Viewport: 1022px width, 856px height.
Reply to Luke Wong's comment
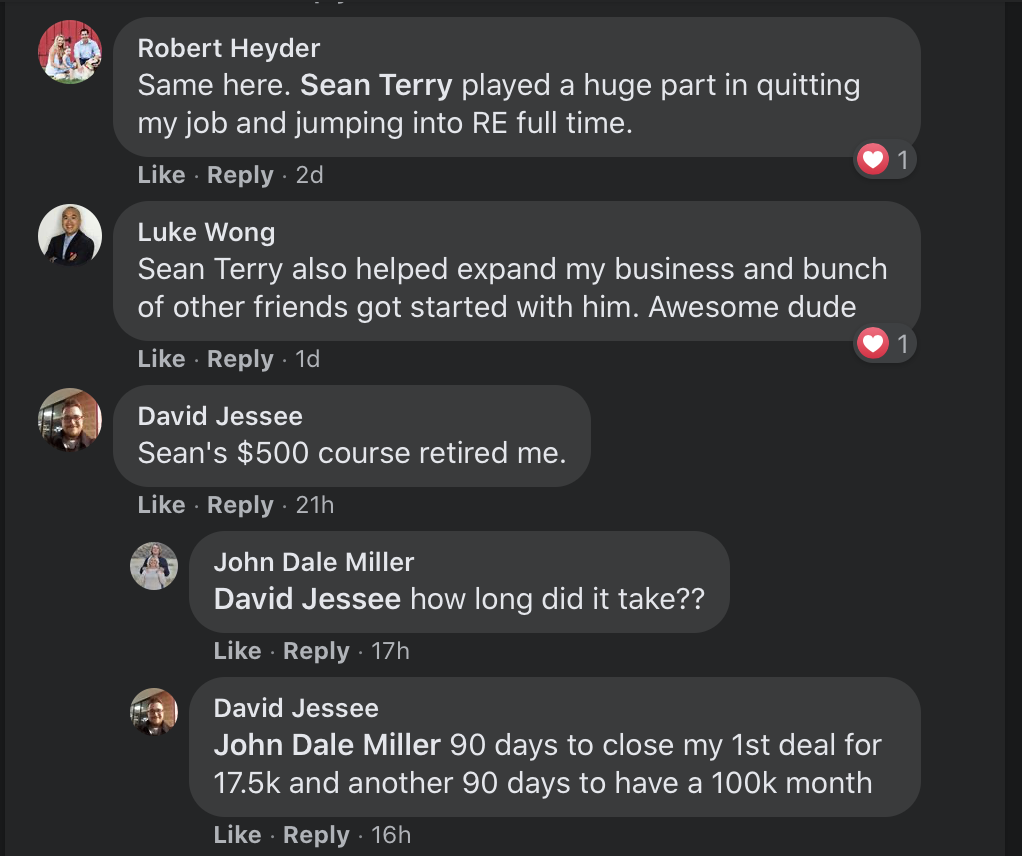pos(240,359)
